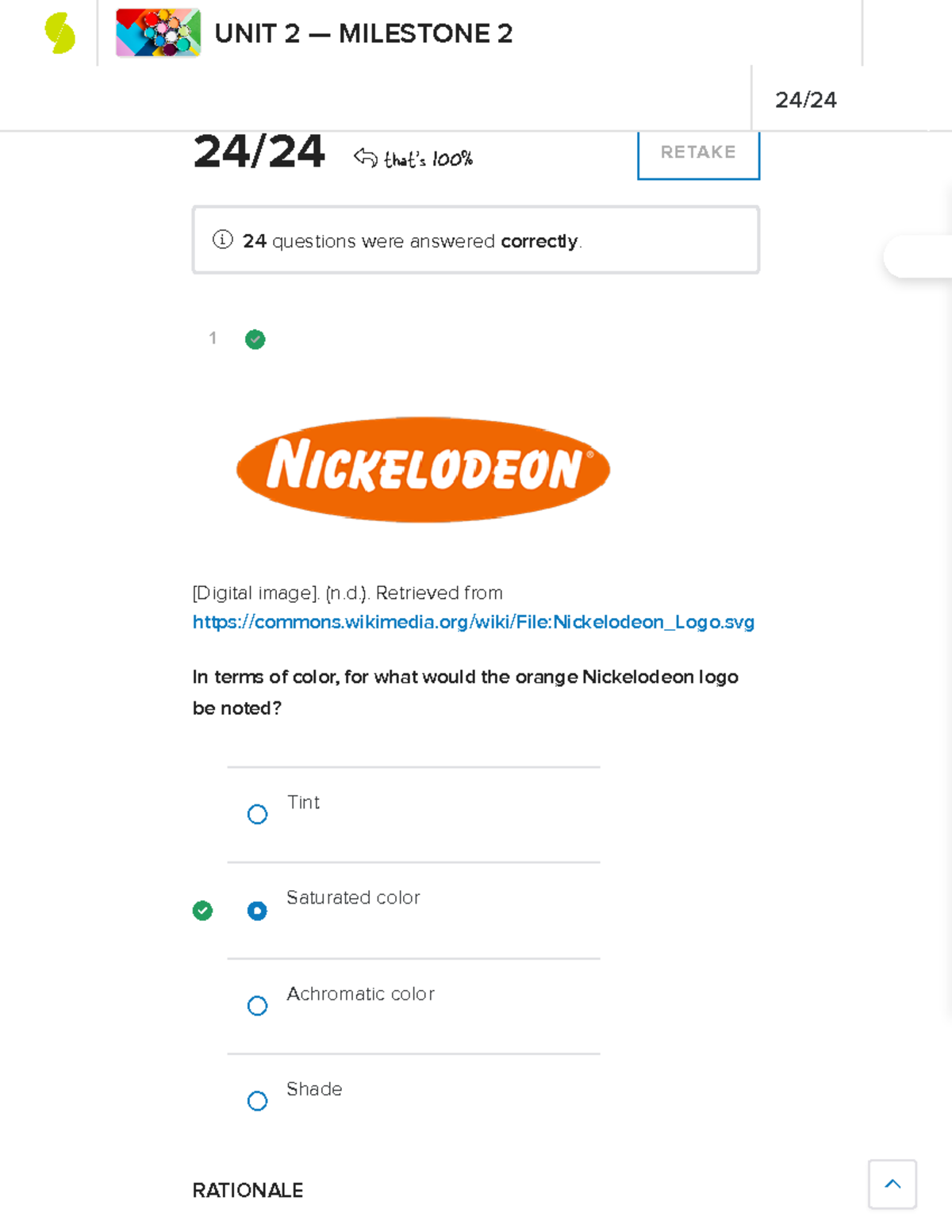Screen dimensions: 952x1232
Task: Click the green Sophia logo icon
Action: pyautogui.click(x=60, y=34)
